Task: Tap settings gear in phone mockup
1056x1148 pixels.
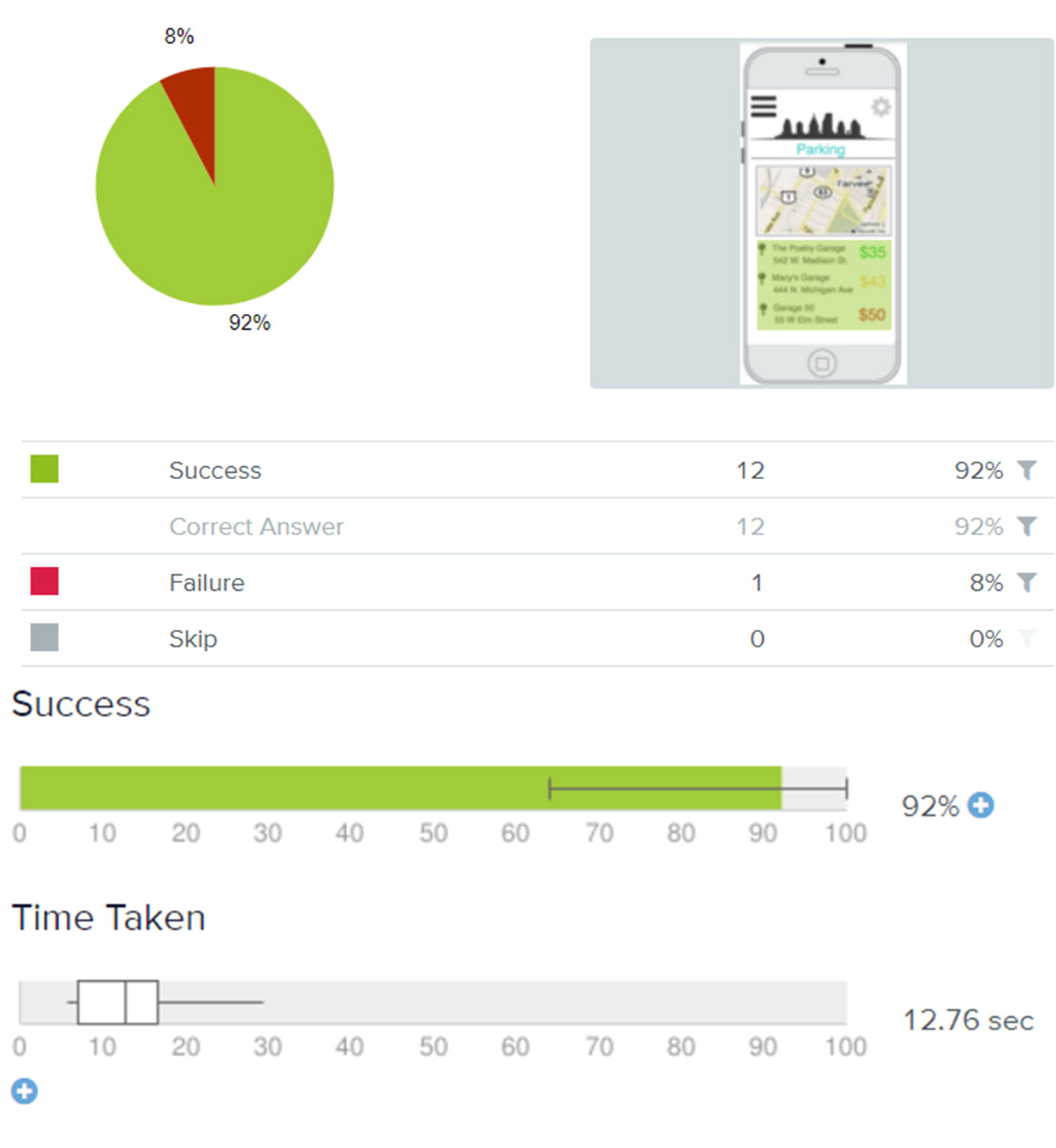Action: pos(882,106)
